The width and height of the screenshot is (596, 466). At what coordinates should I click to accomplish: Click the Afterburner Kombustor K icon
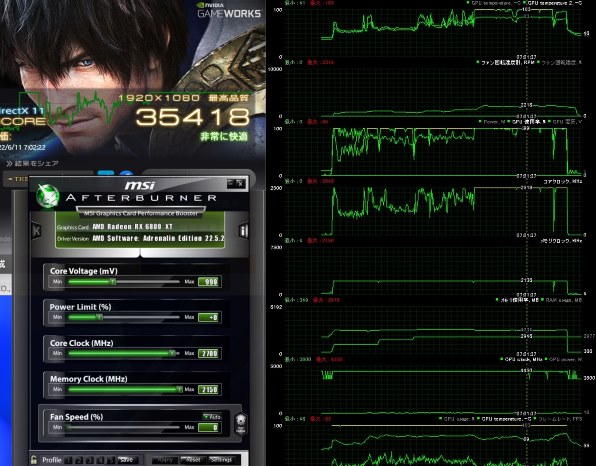click(x=36, y=230)
